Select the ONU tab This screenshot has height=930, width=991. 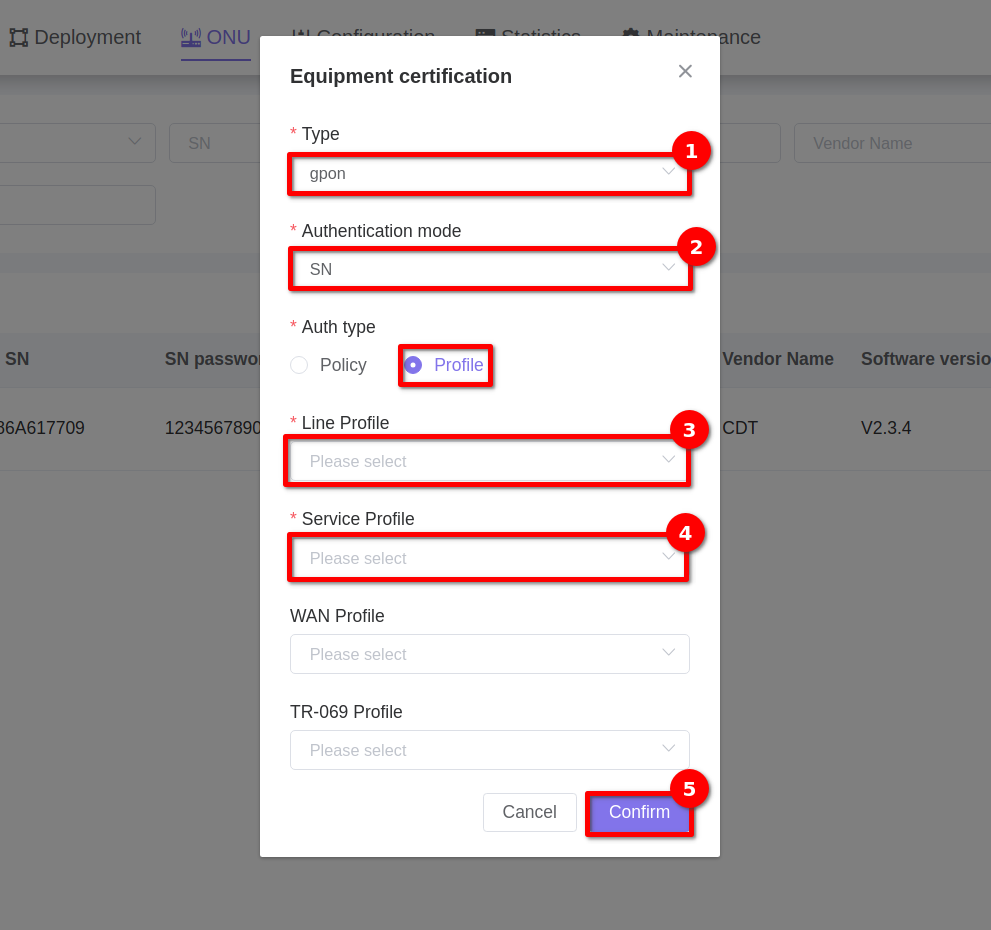228,37
